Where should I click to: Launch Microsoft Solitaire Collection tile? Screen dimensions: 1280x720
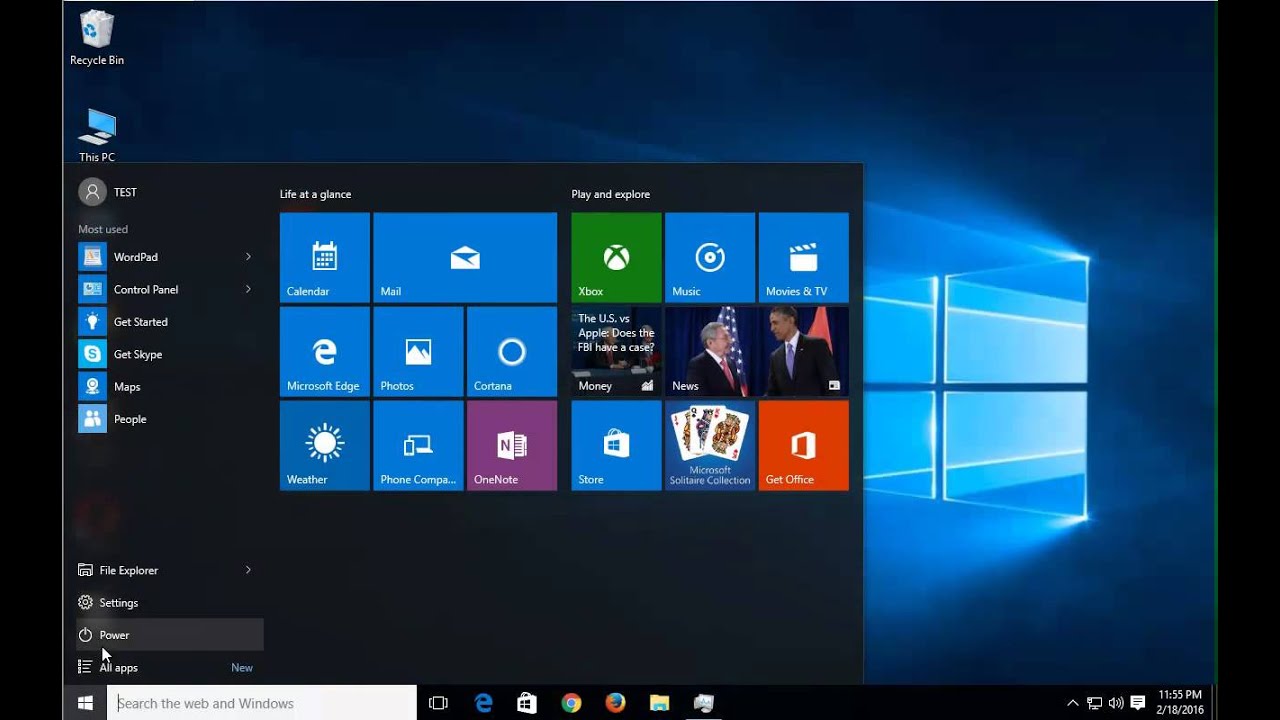[710, 445]
